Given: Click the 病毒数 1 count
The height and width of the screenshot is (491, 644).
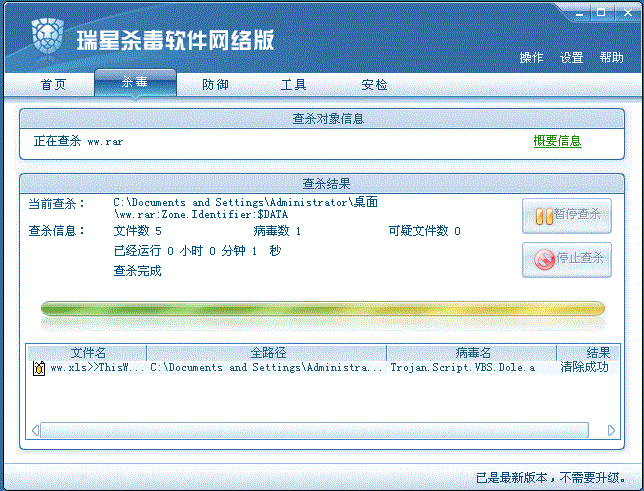Looking at the screenshot, I should tap(277, 231).
